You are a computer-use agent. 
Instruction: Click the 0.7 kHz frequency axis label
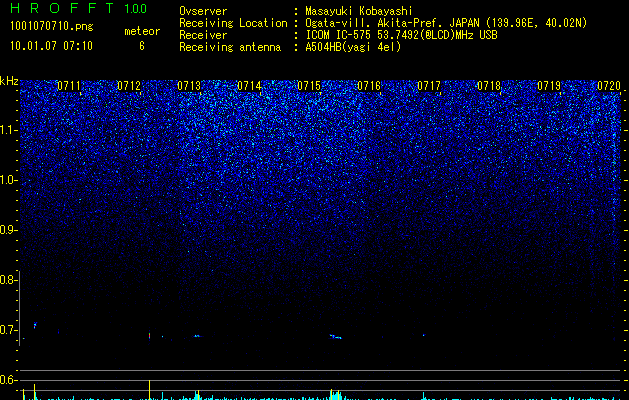click(9, 330)
